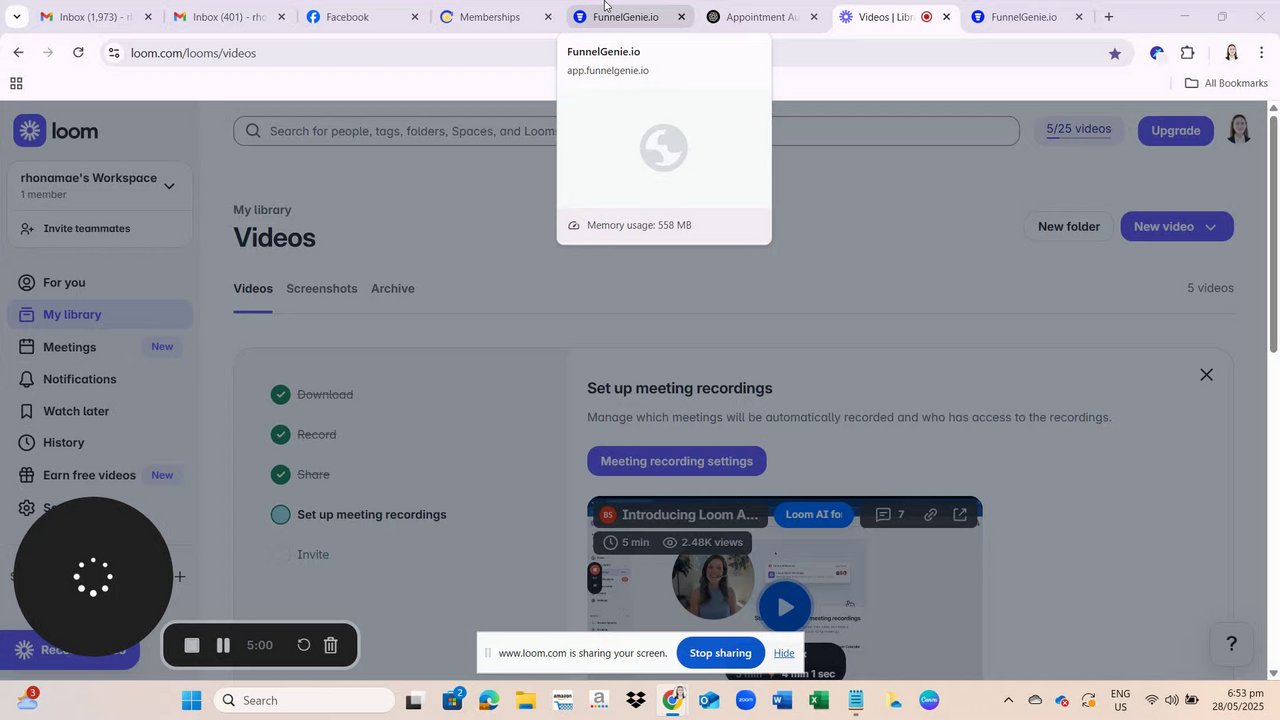Pause the recording with the pause icon
The image size is (1280, 720).
223,646
